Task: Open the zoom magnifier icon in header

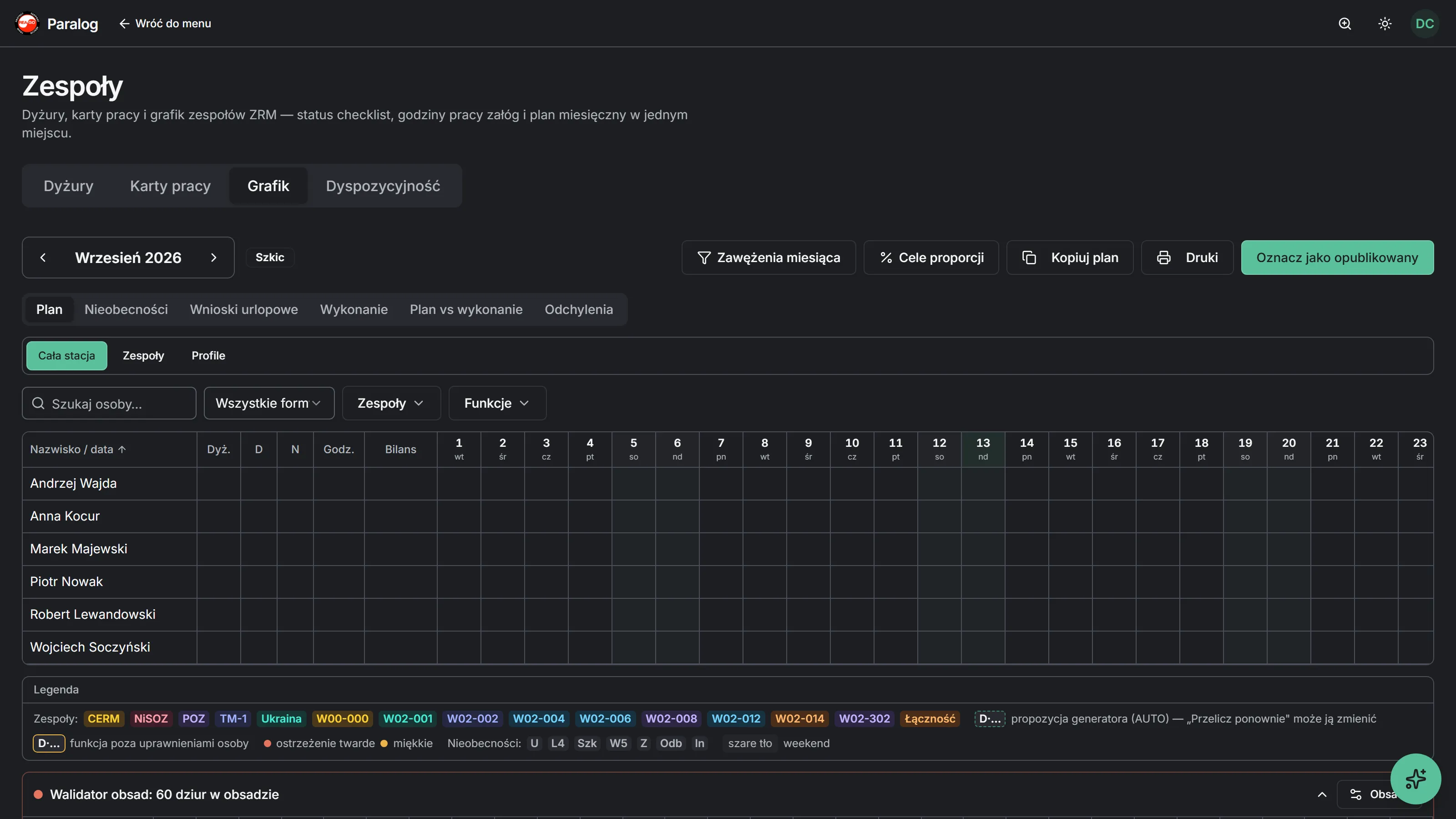Action: tap(1345, 23)
